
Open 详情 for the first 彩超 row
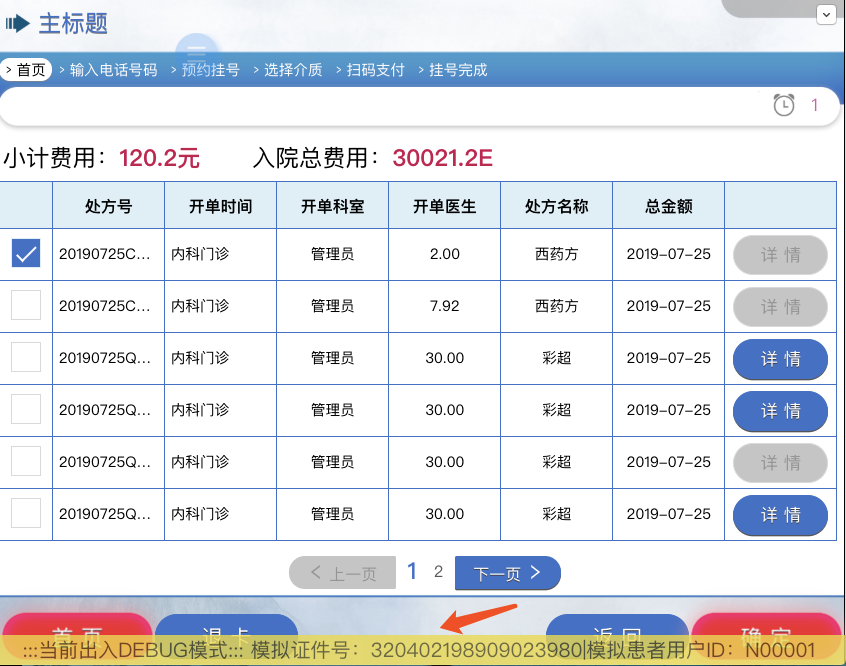click(780, 359)
